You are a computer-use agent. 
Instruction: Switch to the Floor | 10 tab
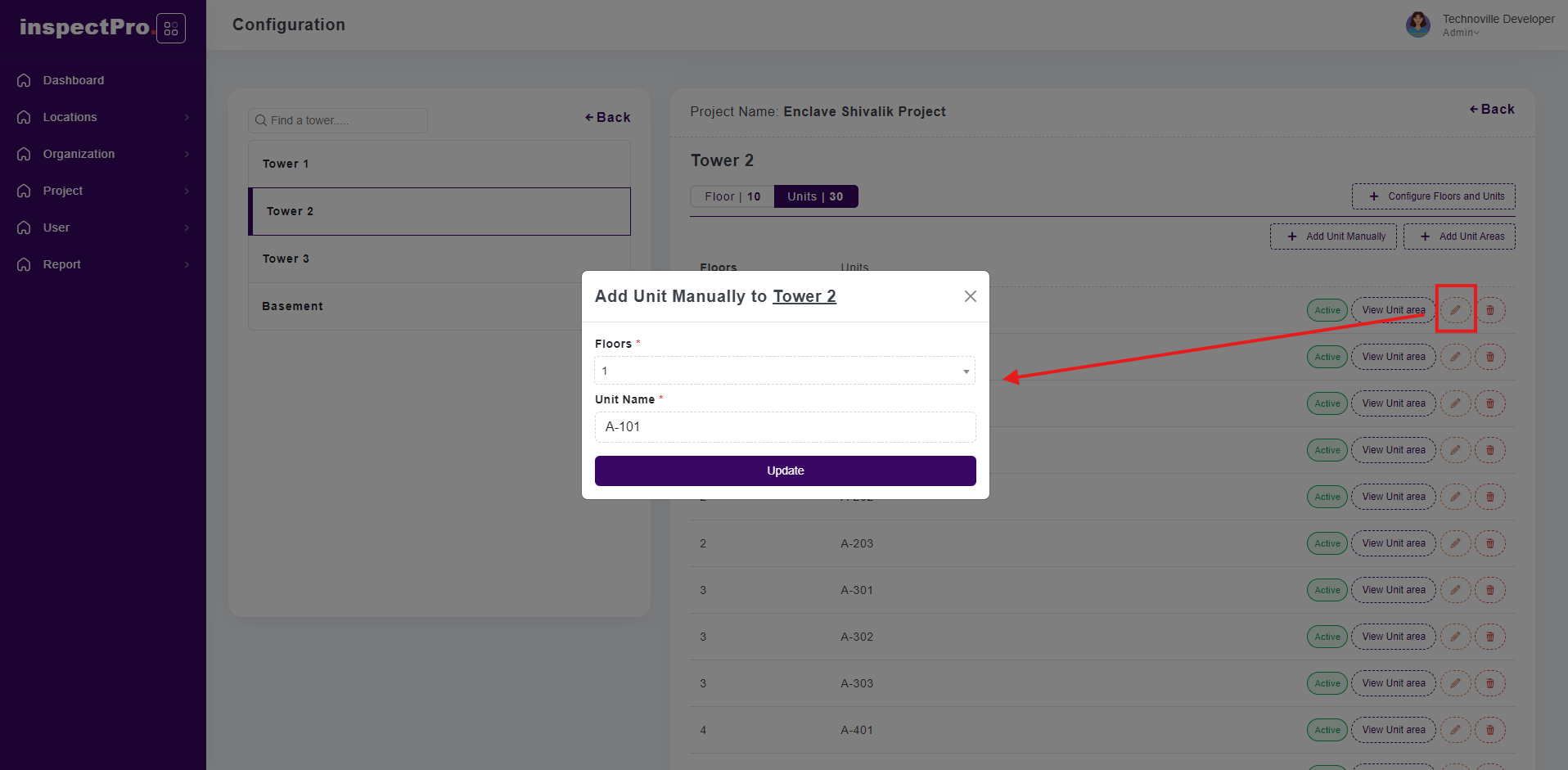coord(732,196)
